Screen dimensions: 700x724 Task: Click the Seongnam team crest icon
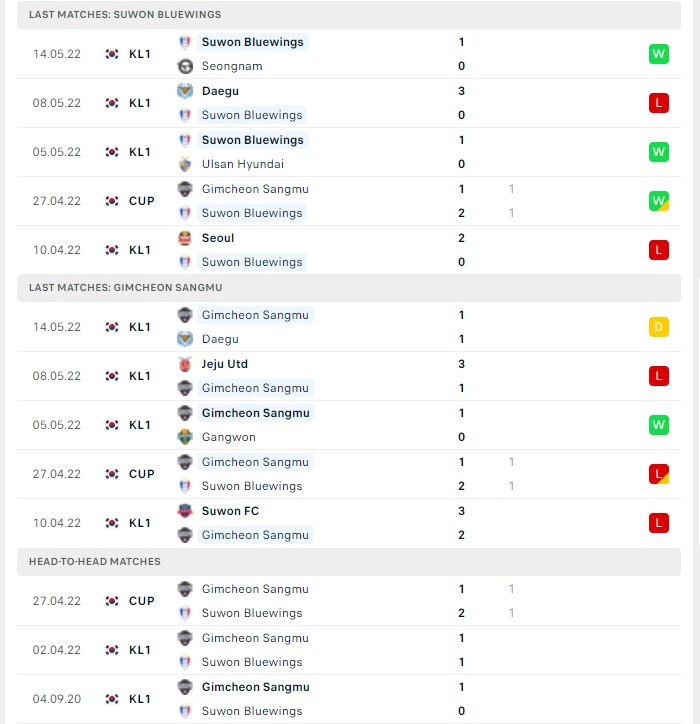(185, 66)
